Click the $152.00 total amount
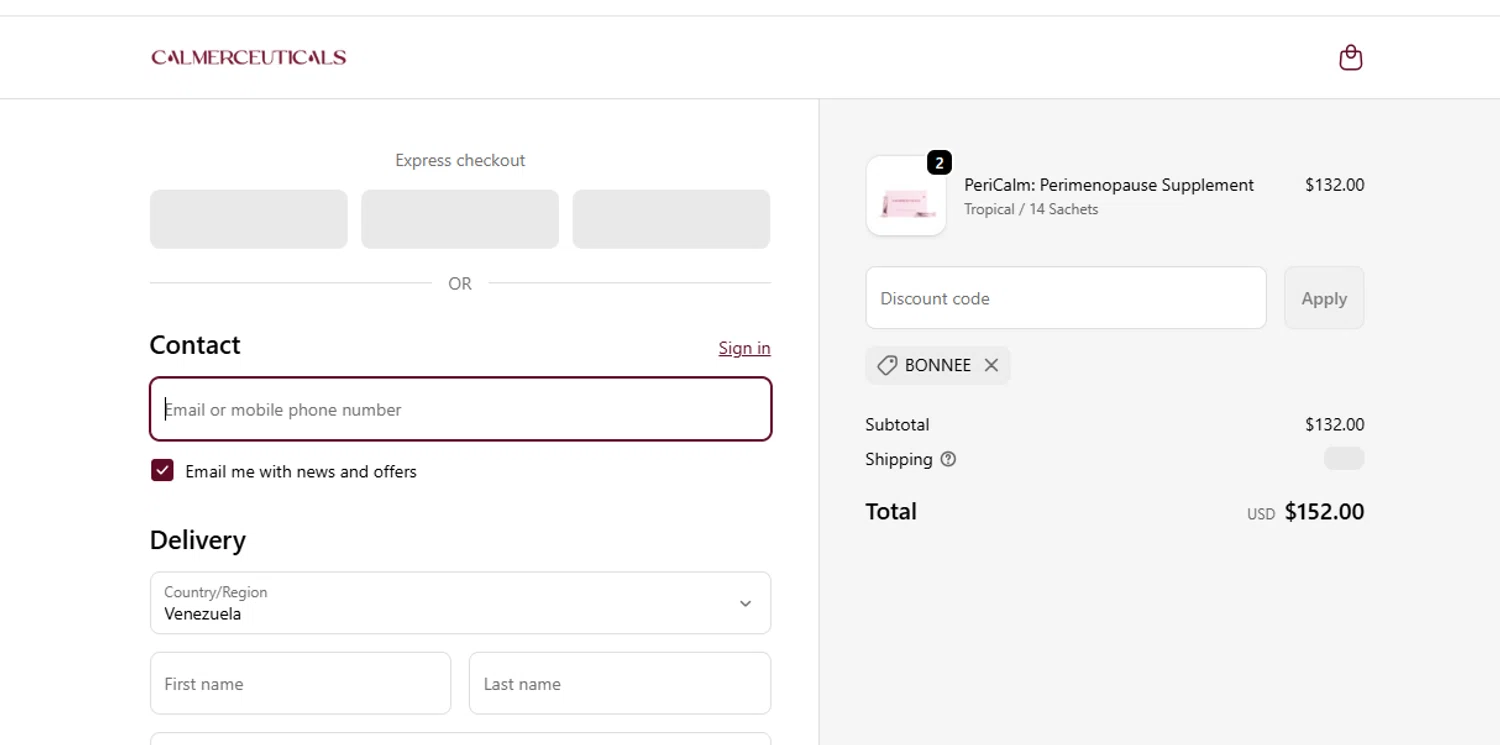The image size is (1500, 745). tap(1324, 512)
